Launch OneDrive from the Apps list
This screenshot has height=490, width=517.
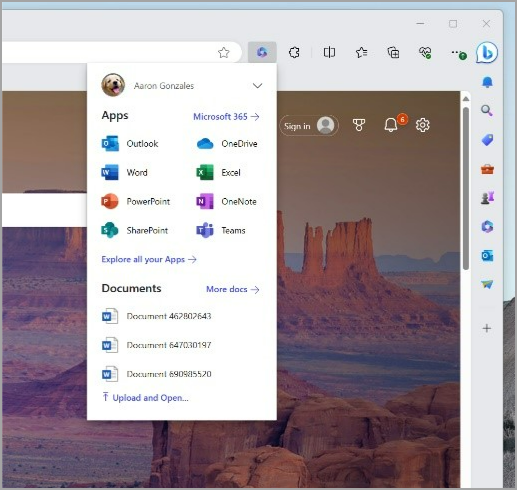(227, 144)
